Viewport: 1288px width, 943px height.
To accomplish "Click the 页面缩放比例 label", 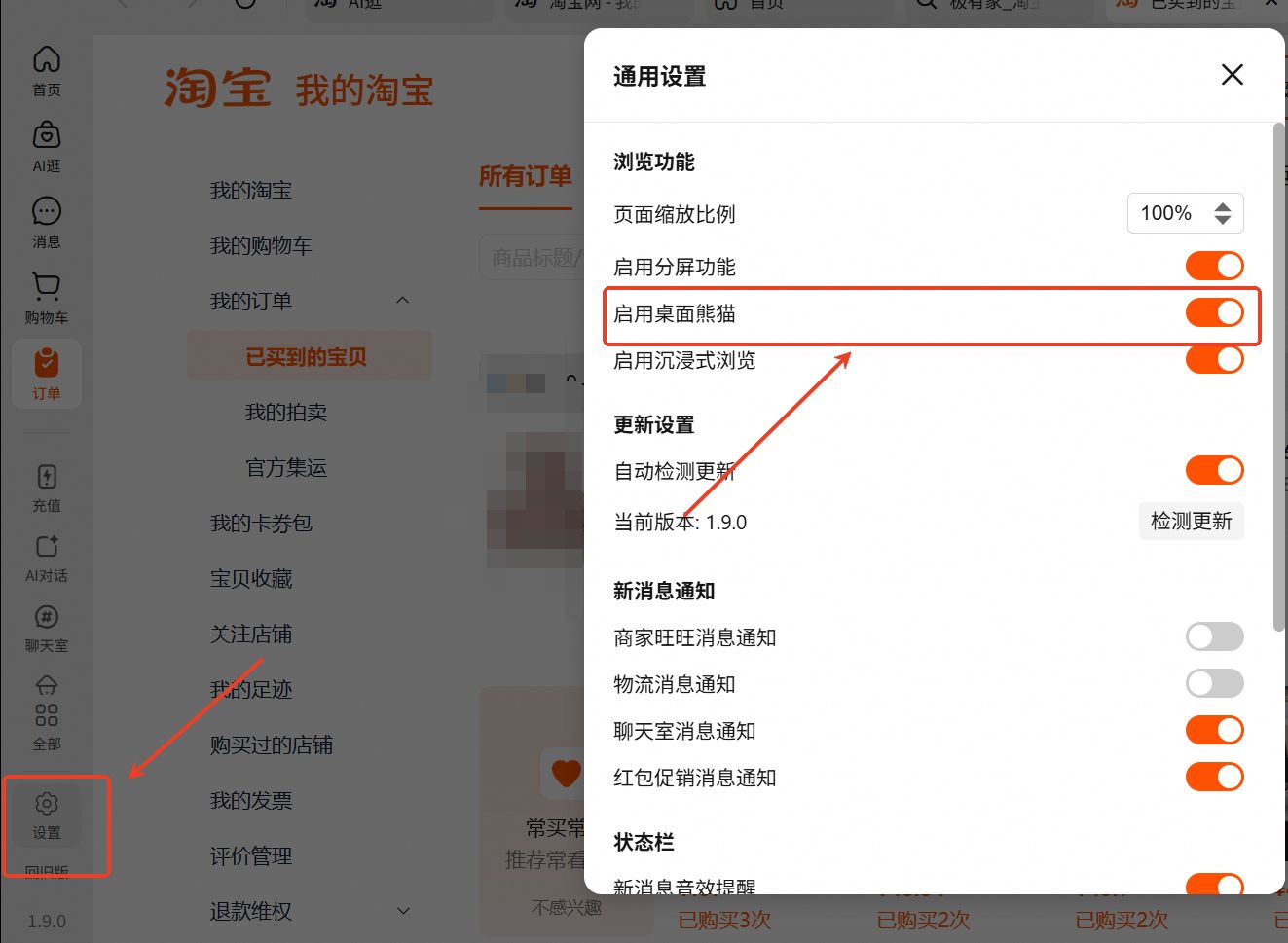I will 675,214.
